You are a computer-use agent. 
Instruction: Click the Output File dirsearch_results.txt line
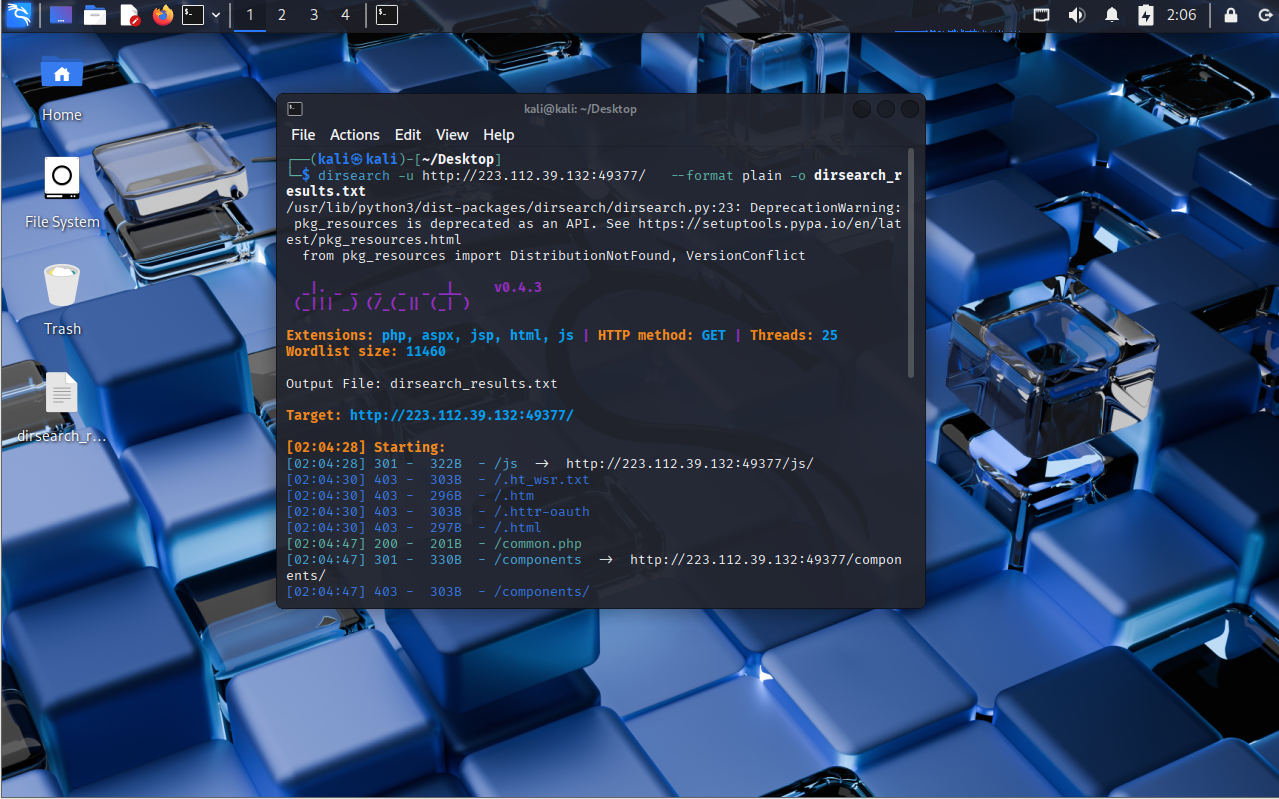coord(422,383)
